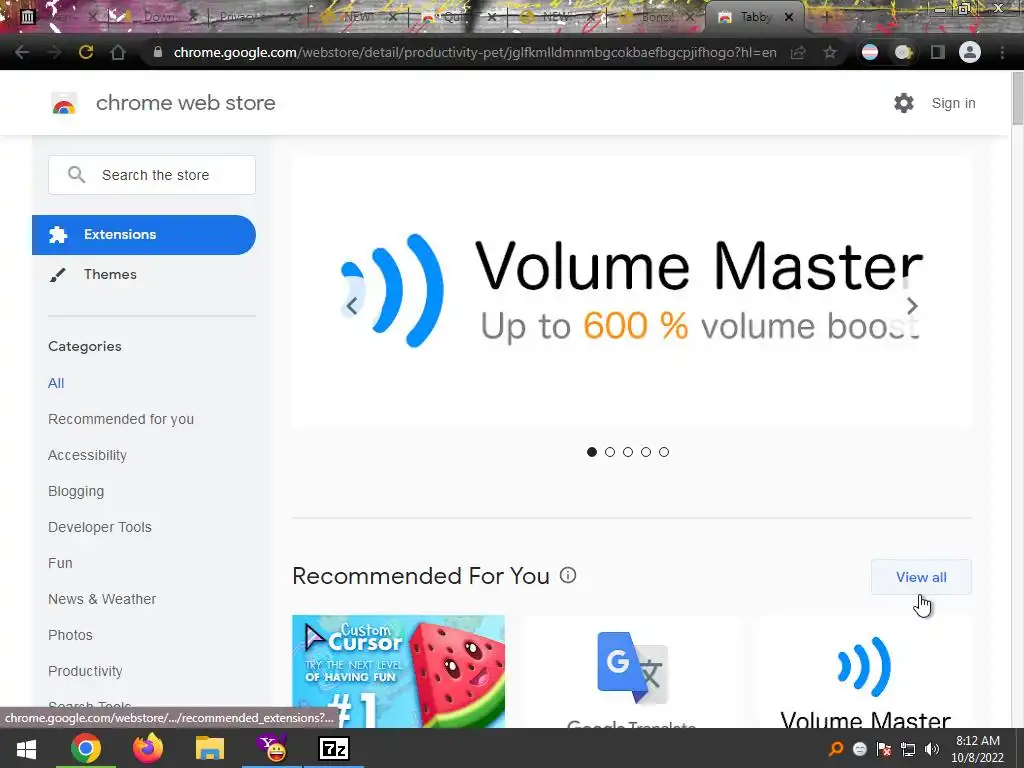
Task: Open the Action Center flag icon
Action: (884, 749)
